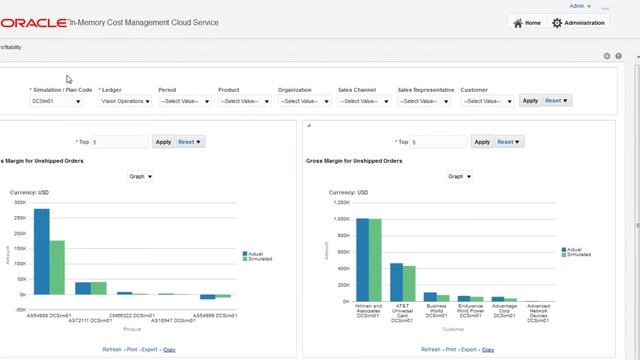Open the Admin user dropdown
Viewport: 640px width, 360px height.
point(580,6)
